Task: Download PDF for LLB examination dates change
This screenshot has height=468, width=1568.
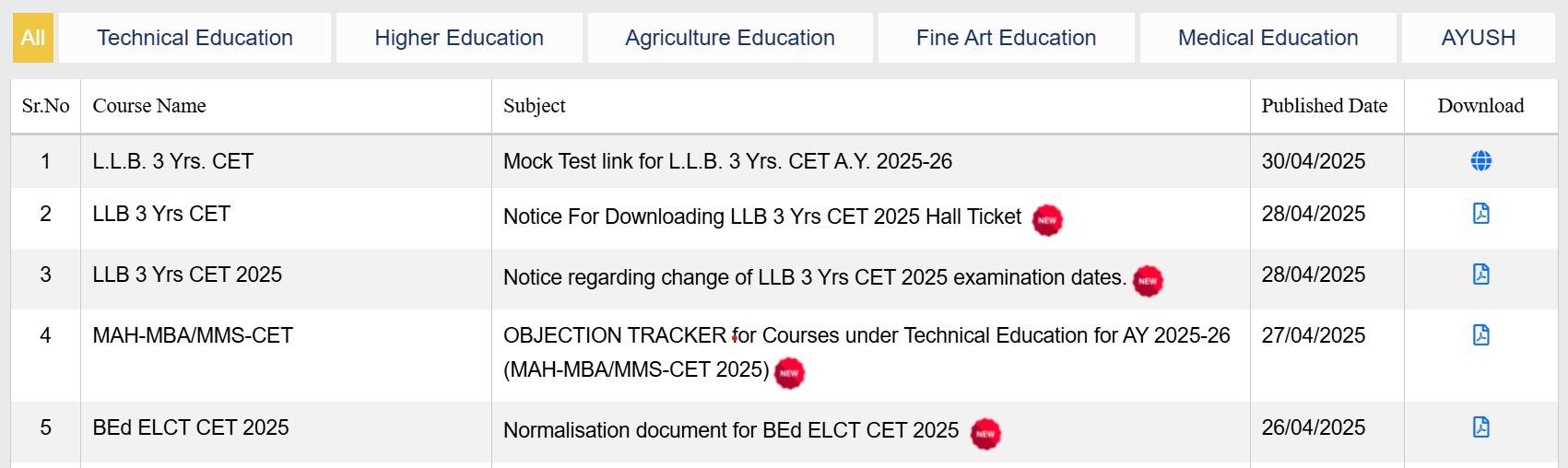Action: tap(1480, 275)
